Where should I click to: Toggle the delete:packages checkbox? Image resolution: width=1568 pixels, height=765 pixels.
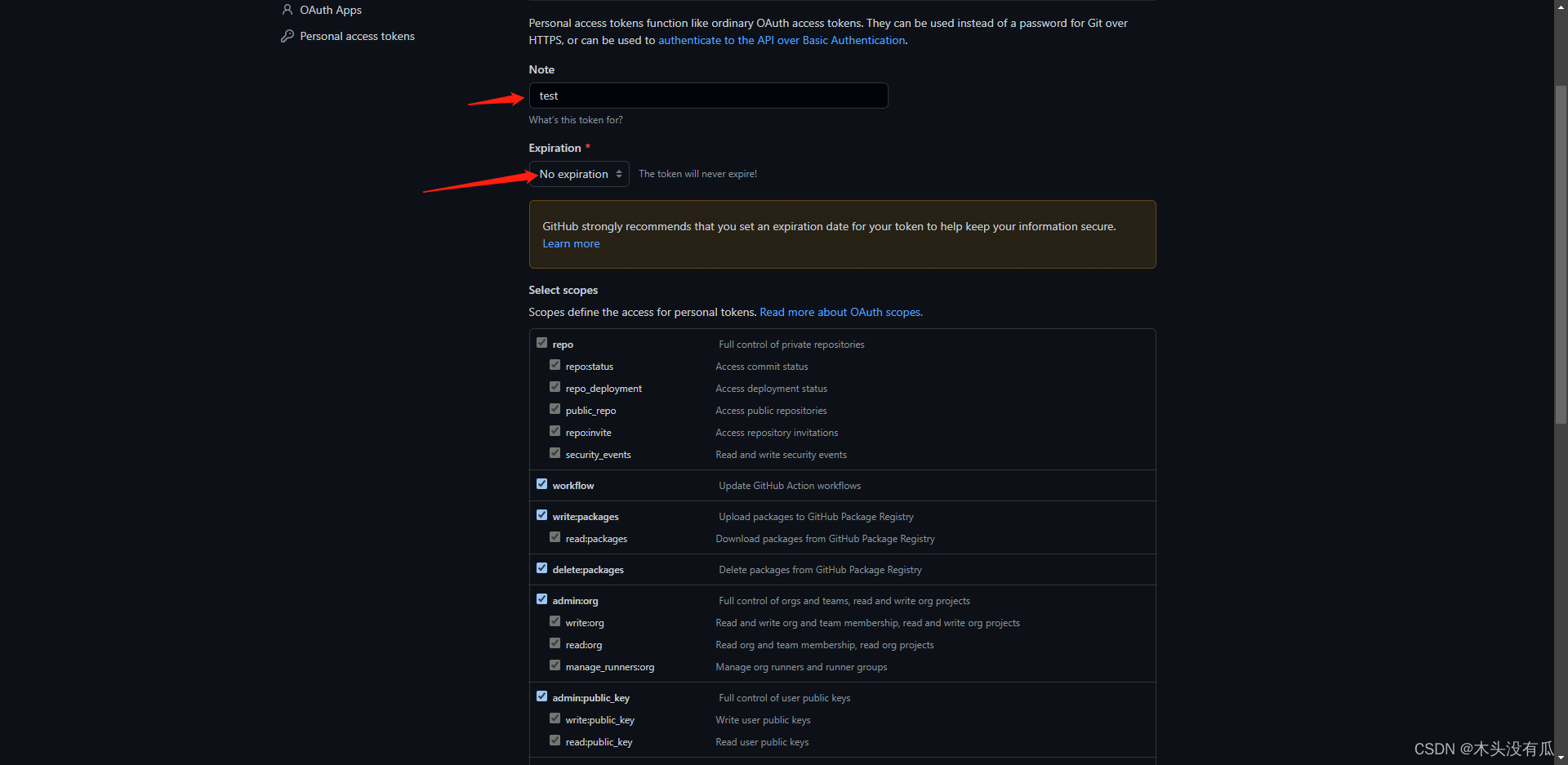click(541, 567)
